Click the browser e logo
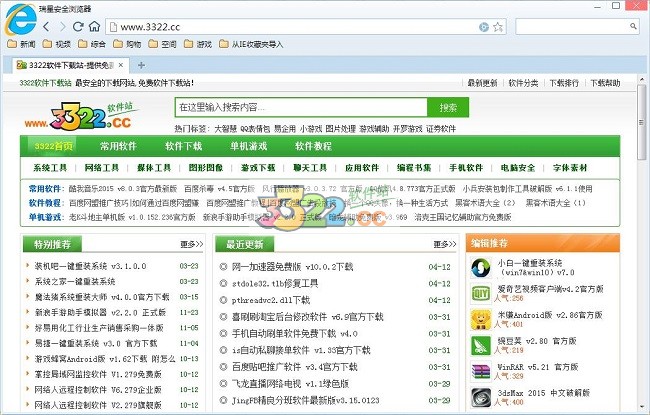This screenshot has width=650, height=415. 20,19
